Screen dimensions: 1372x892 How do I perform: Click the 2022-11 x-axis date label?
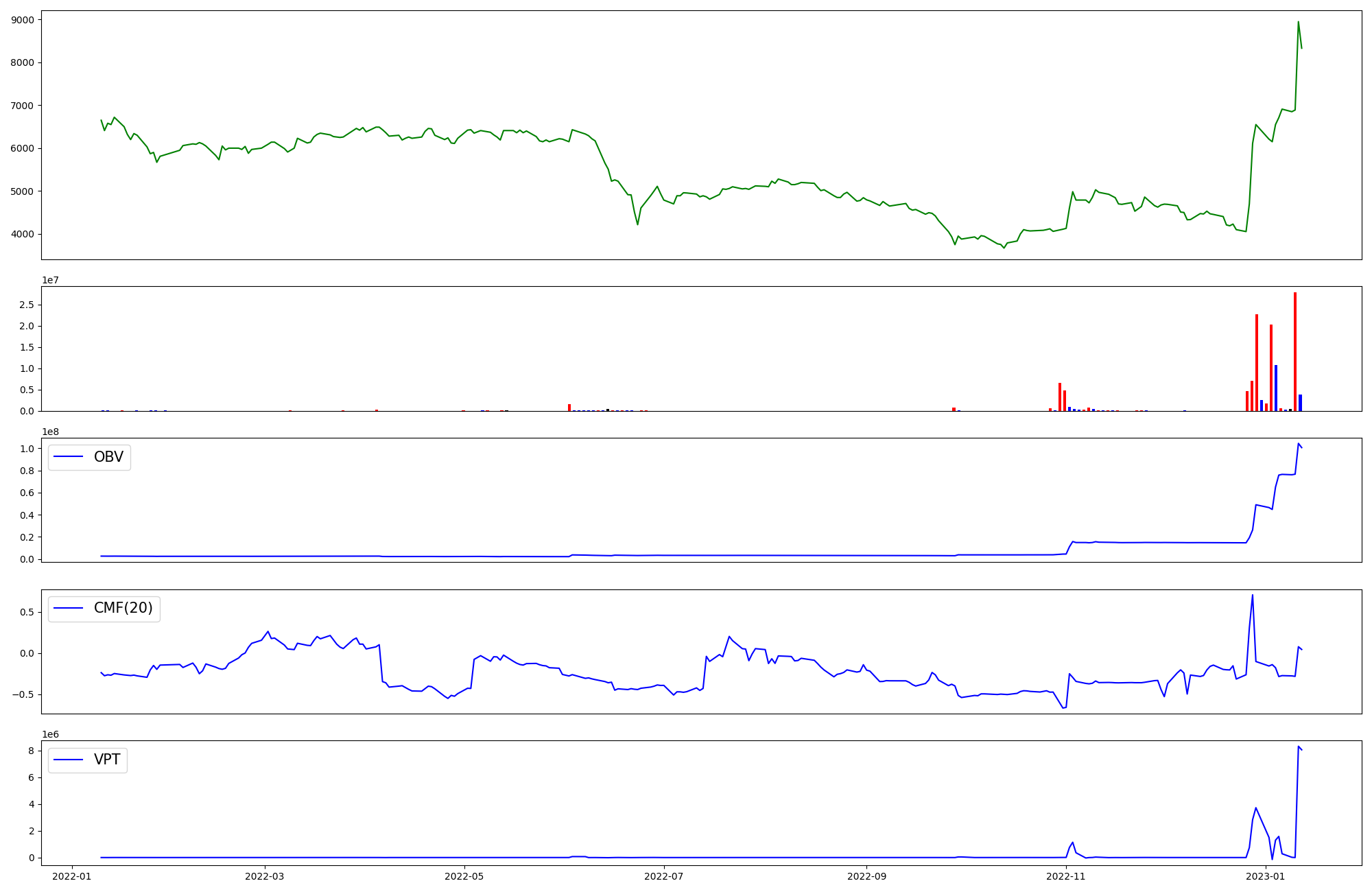tap(1066, 876)
